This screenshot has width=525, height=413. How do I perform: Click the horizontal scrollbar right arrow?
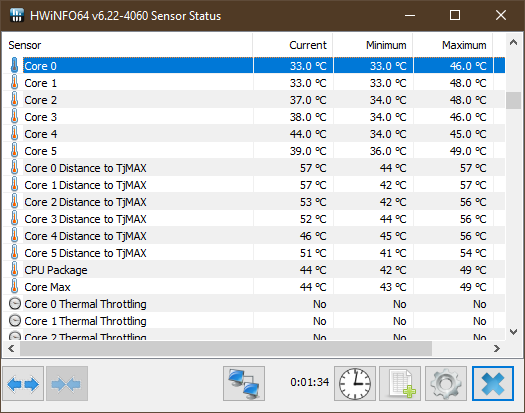point(497,349)
